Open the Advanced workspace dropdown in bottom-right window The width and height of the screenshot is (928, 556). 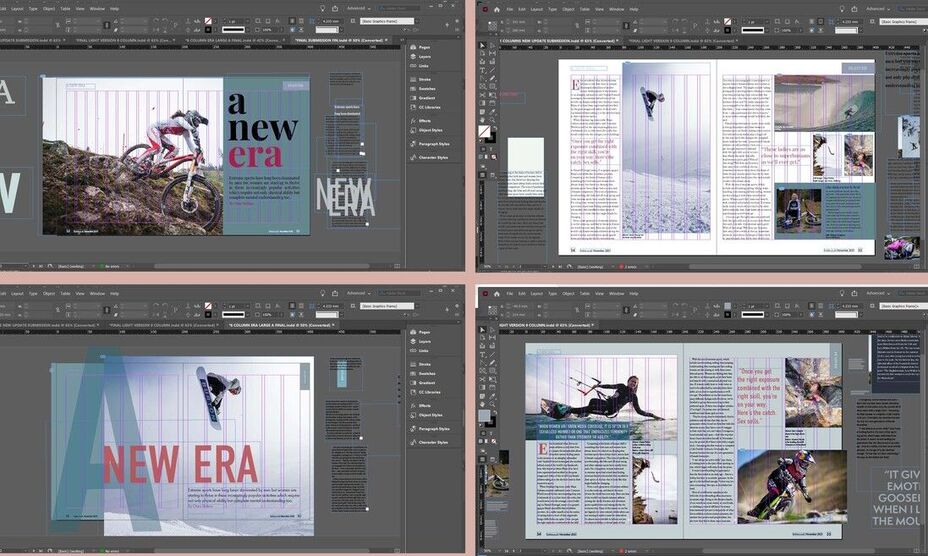click(x=878, y=293)
